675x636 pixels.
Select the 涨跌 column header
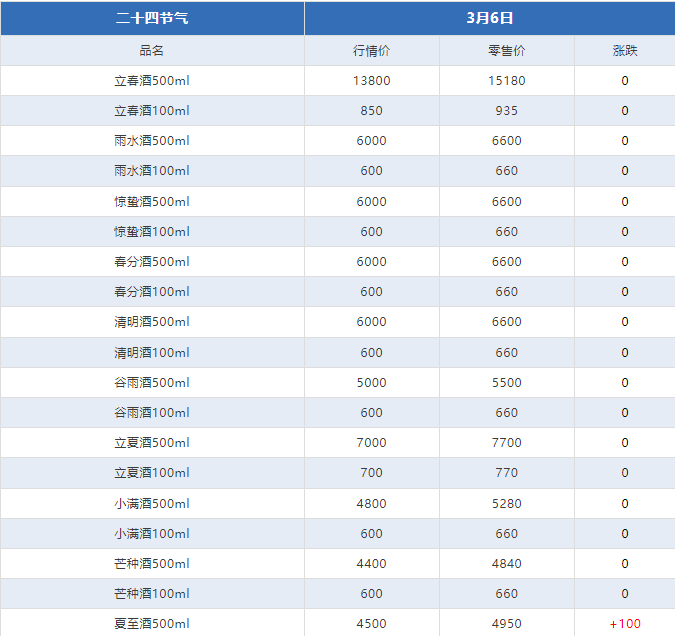(625, 51)
